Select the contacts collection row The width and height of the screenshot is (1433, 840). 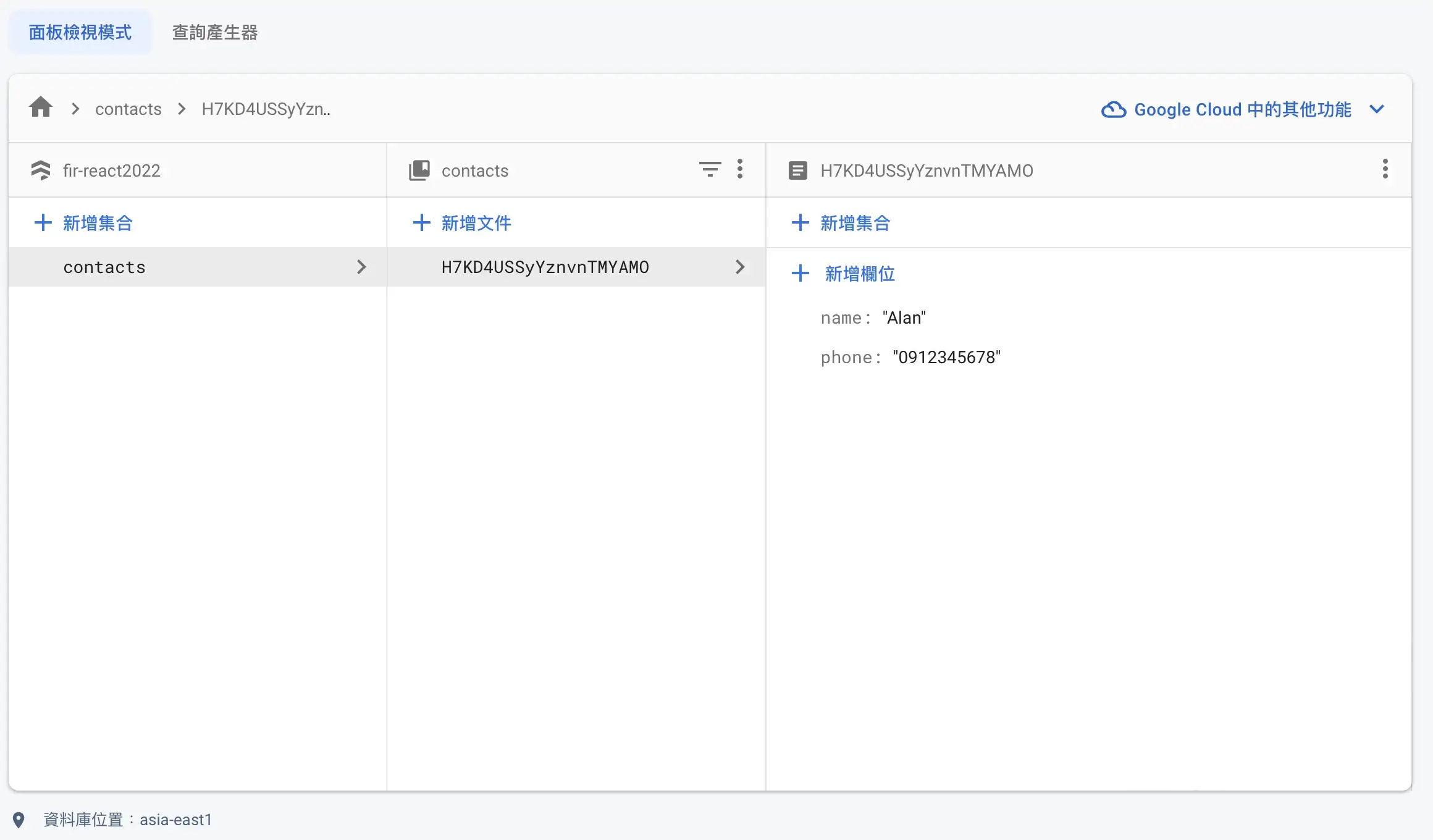tap(185, 267)
